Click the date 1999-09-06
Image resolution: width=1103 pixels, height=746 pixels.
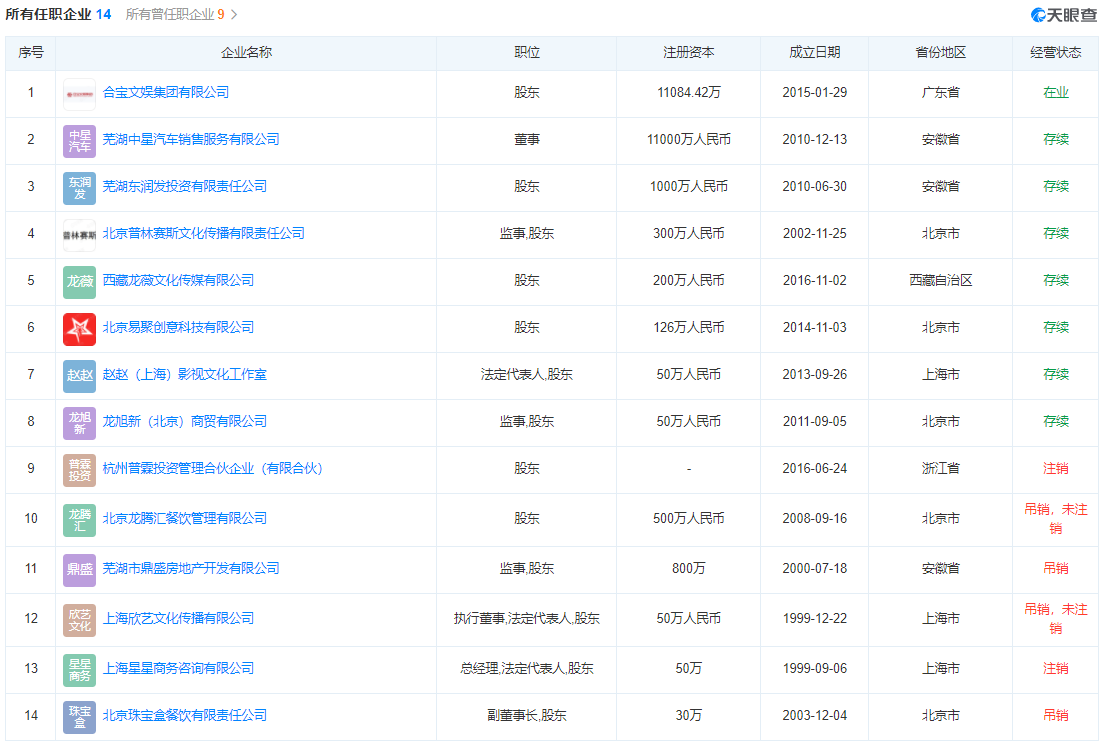[815, 668]
